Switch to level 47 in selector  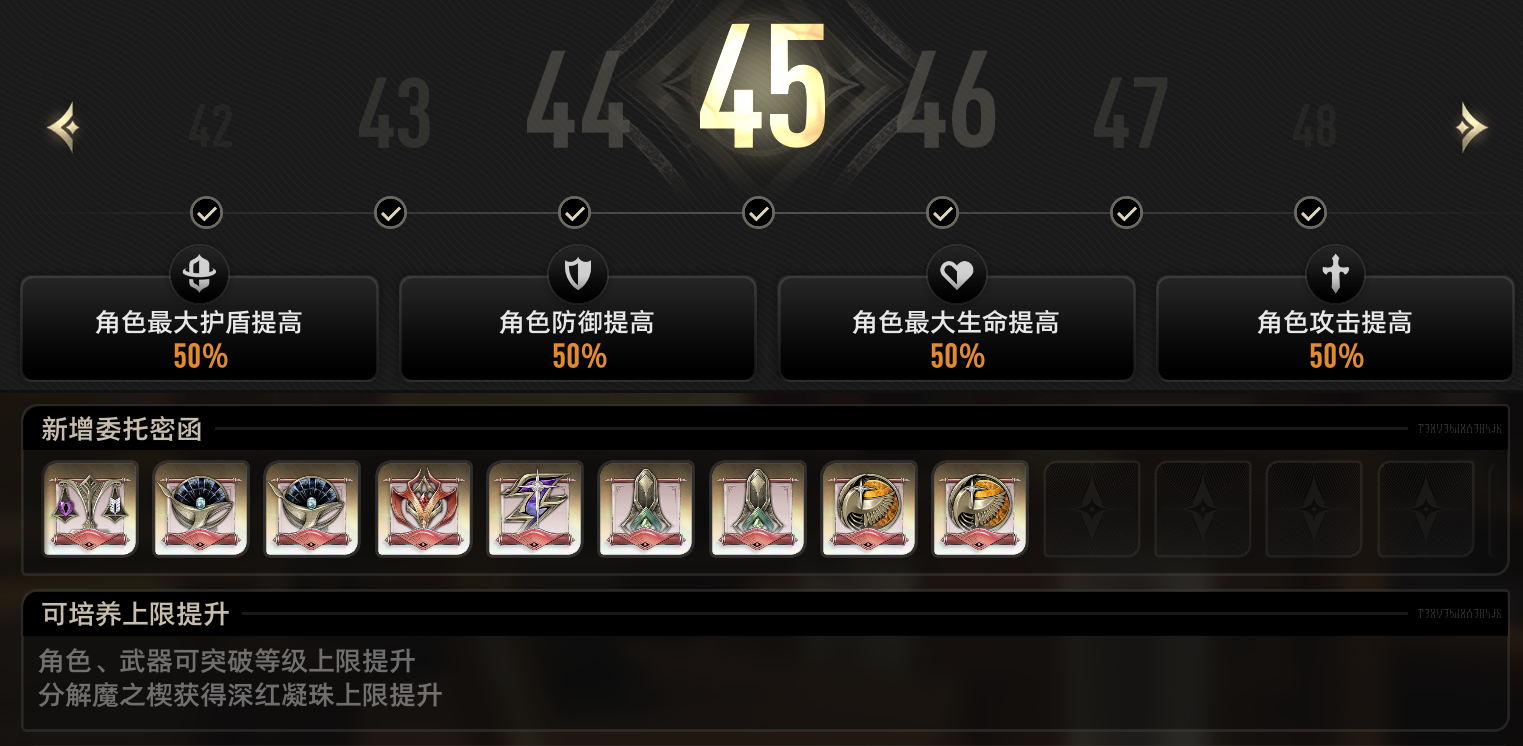(x=1130, y=113)
